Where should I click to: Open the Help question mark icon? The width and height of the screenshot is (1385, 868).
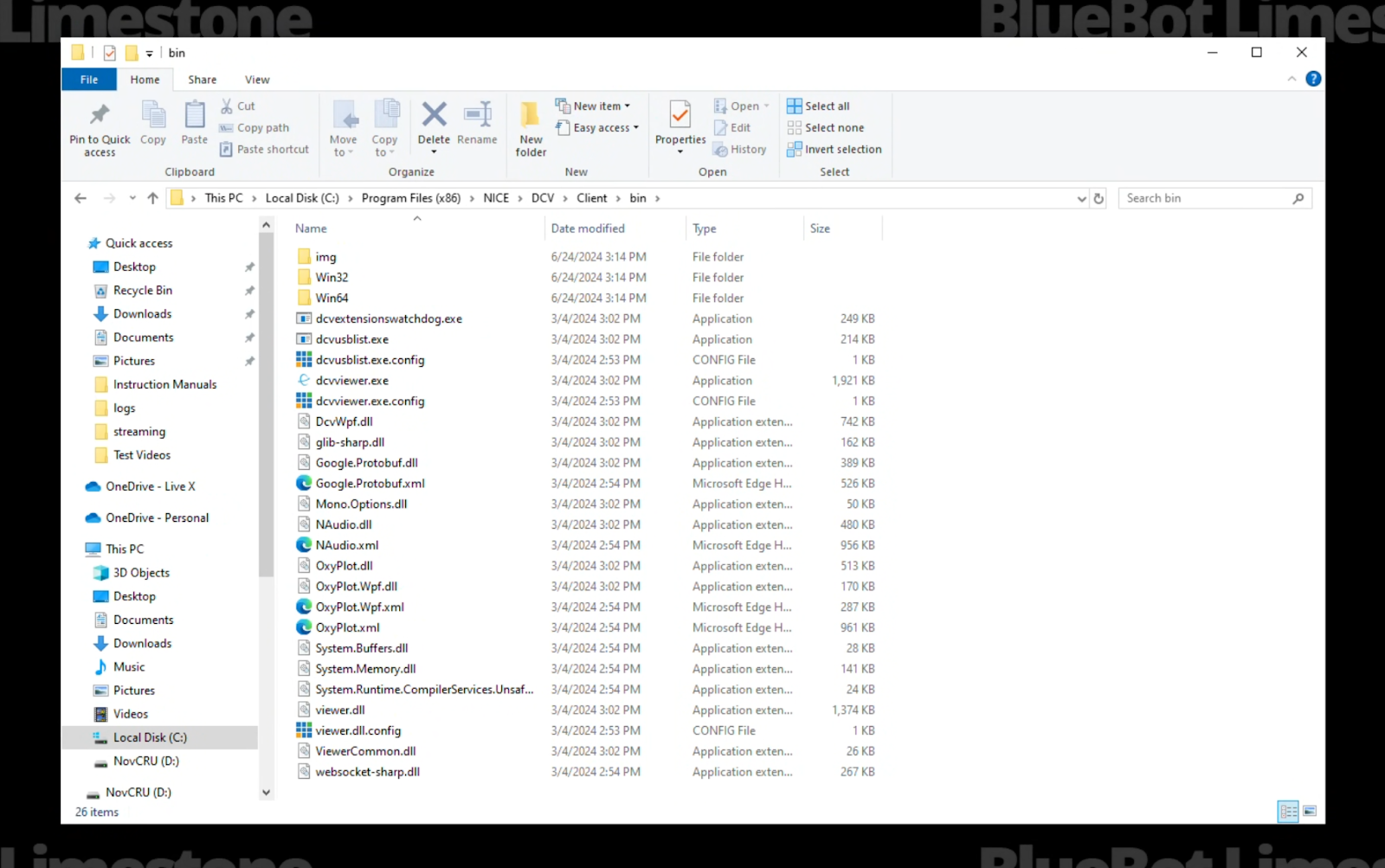point(1313,79)
